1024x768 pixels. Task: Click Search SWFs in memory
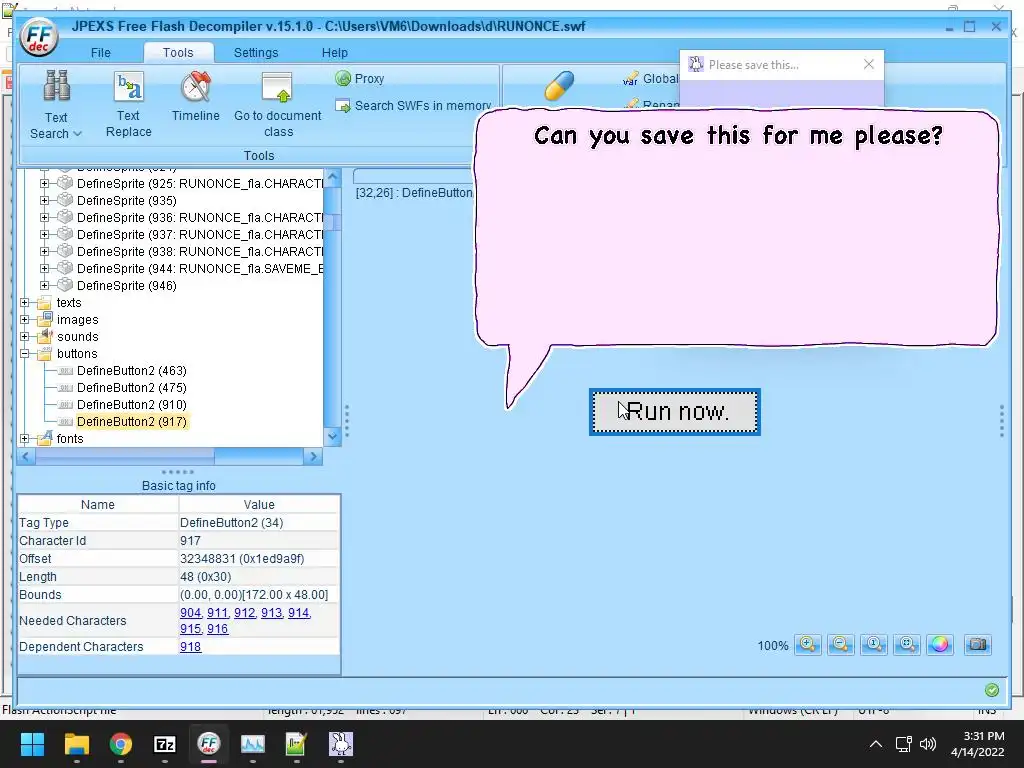click(413, 105)
